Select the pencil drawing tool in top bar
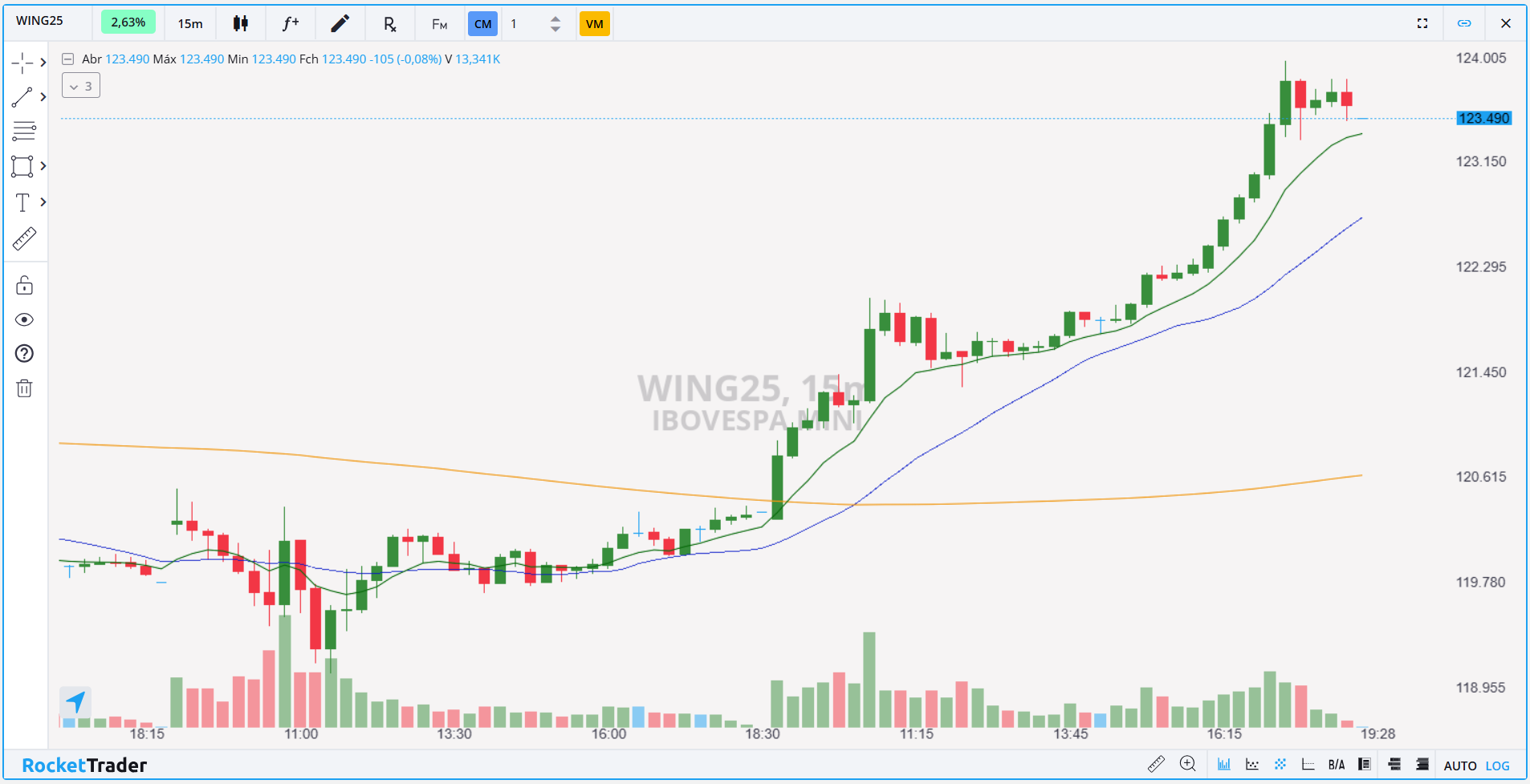 pyautogui.click(x=340, y=23)
